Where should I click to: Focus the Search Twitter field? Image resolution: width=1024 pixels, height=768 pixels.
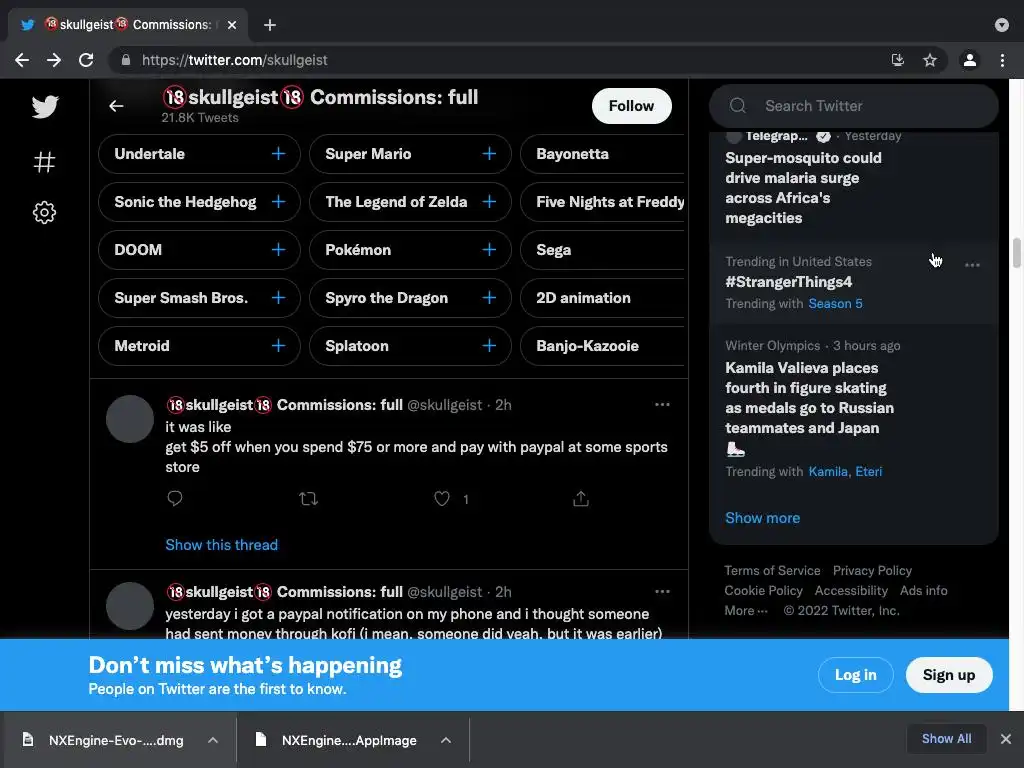click(x=854, y=106)
